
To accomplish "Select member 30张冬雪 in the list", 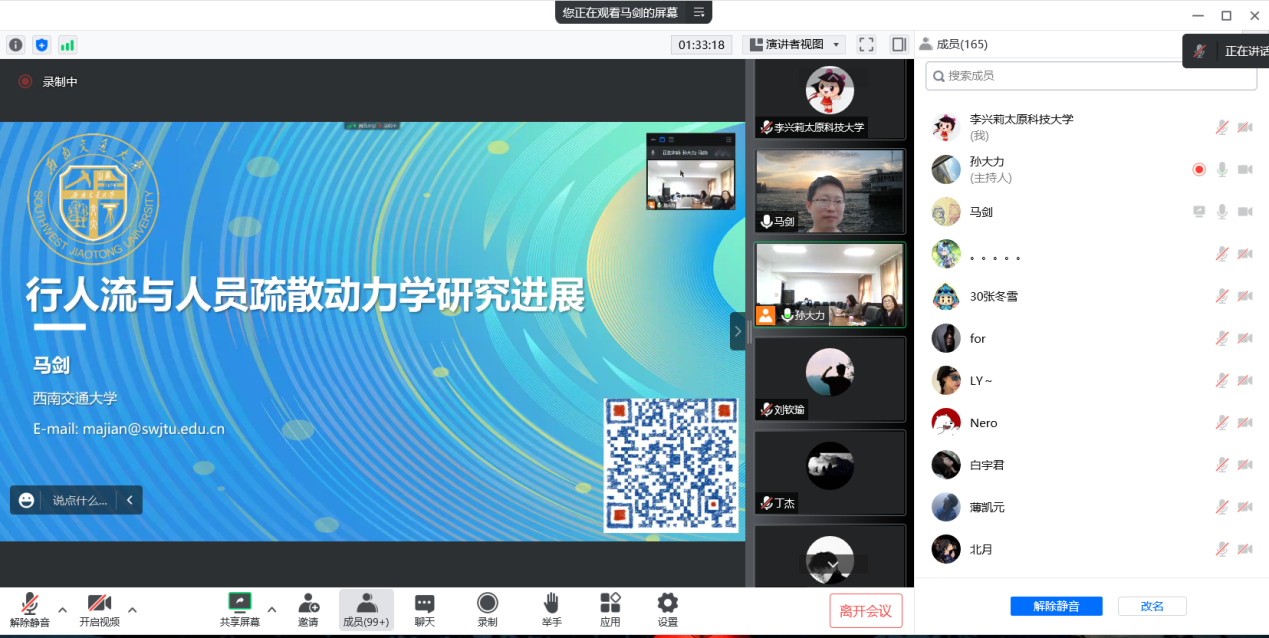I will (x=1091, y=296).
